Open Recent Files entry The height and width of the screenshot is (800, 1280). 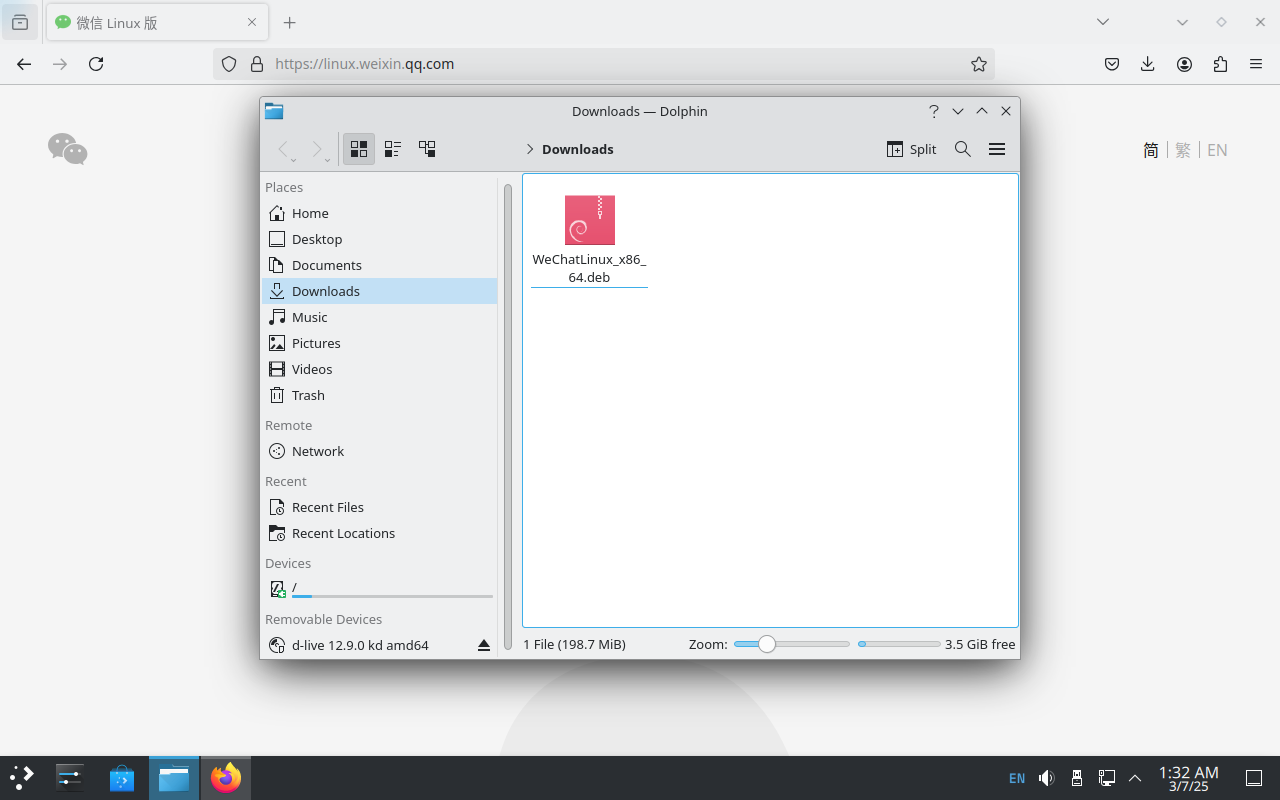tap(379, 507)
